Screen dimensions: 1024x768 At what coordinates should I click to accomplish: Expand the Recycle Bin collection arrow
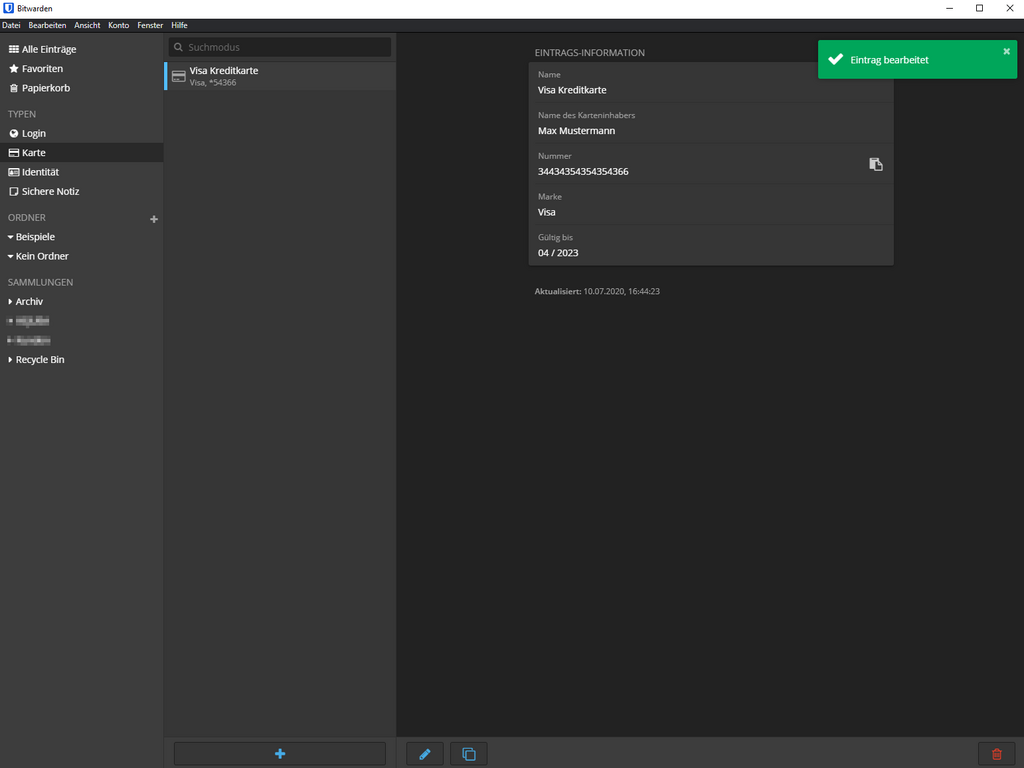pos(10,360)
